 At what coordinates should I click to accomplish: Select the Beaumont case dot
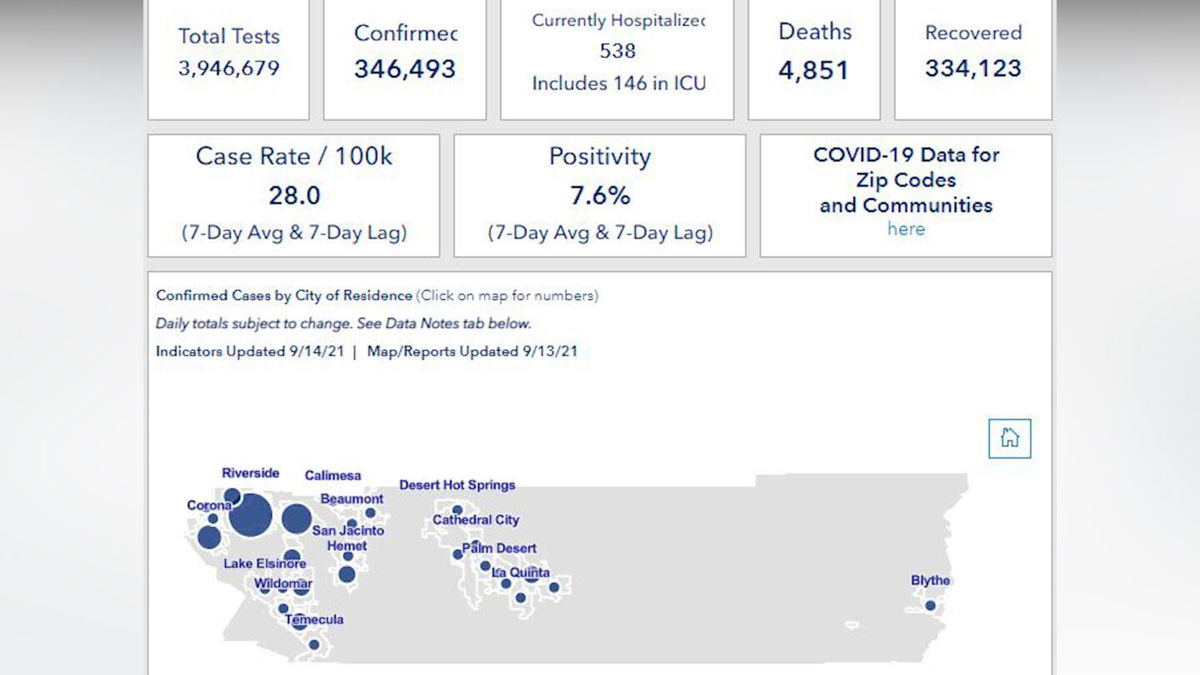[370, 513]
